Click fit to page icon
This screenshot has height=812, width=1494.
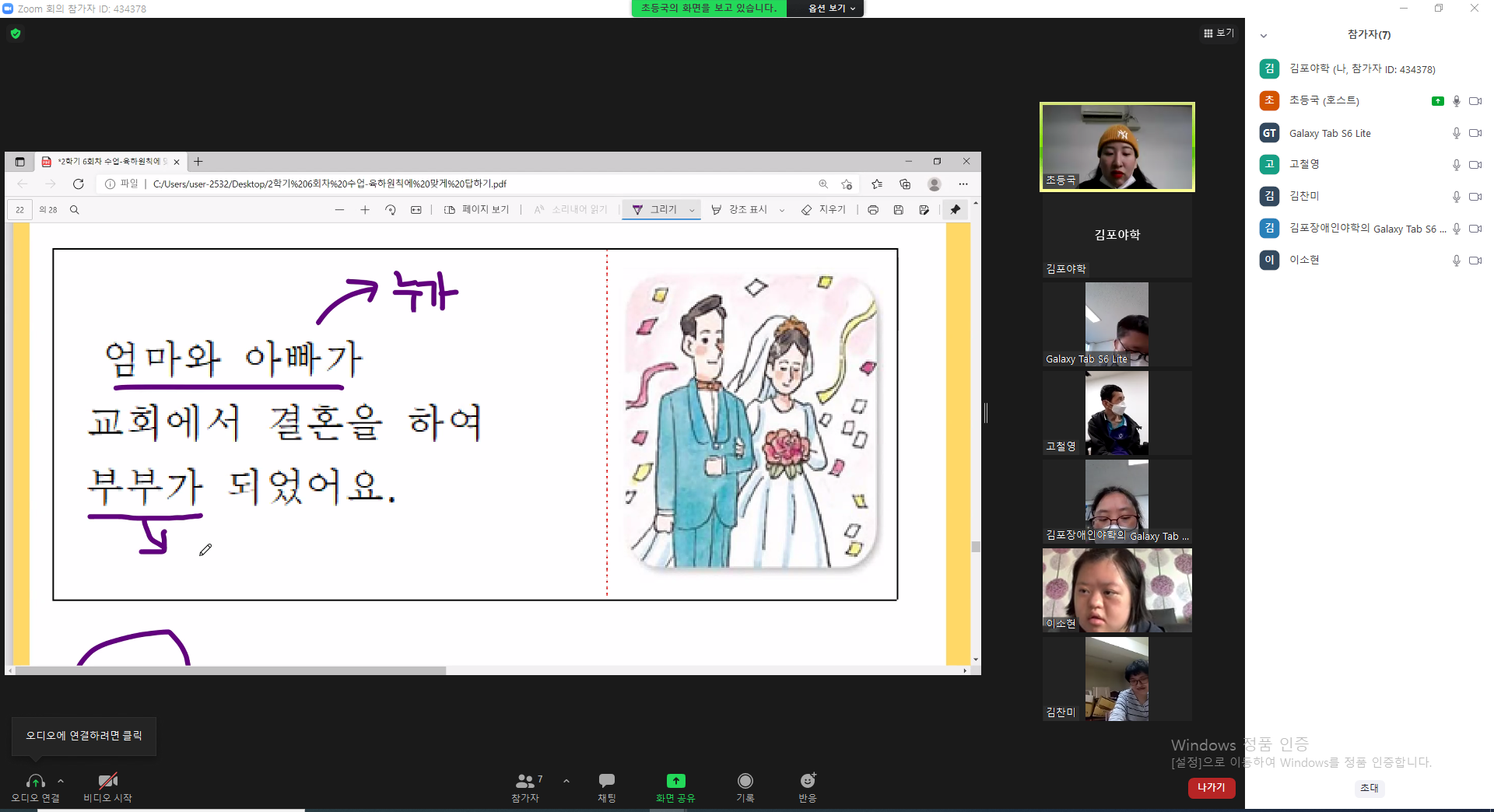(416, 210)
